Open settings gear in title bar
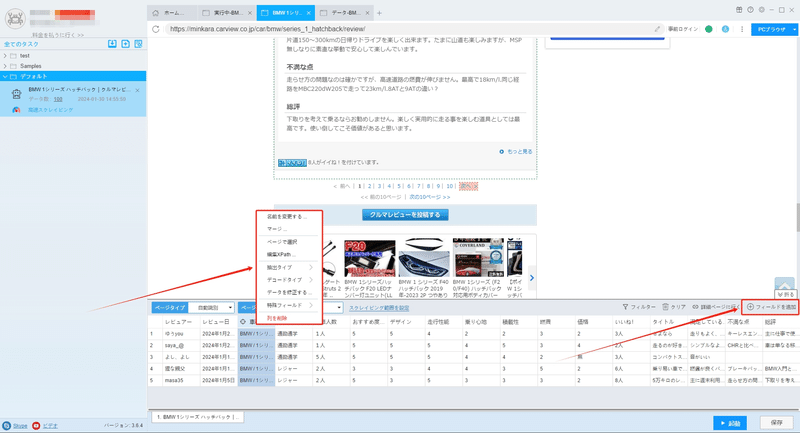The height and width of the screenshot is (433, 800). pos(762,10)
